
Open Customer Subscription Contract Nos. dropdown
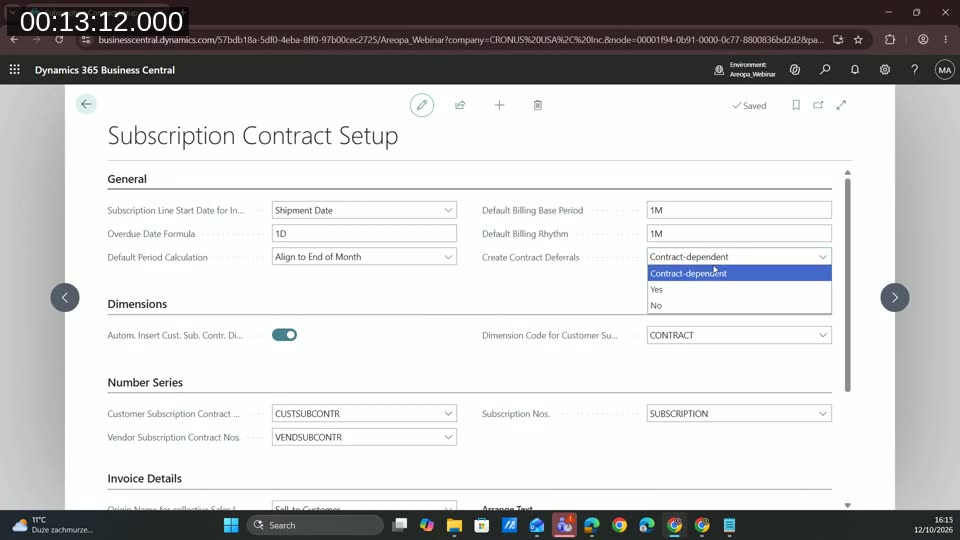coord(448,414)
